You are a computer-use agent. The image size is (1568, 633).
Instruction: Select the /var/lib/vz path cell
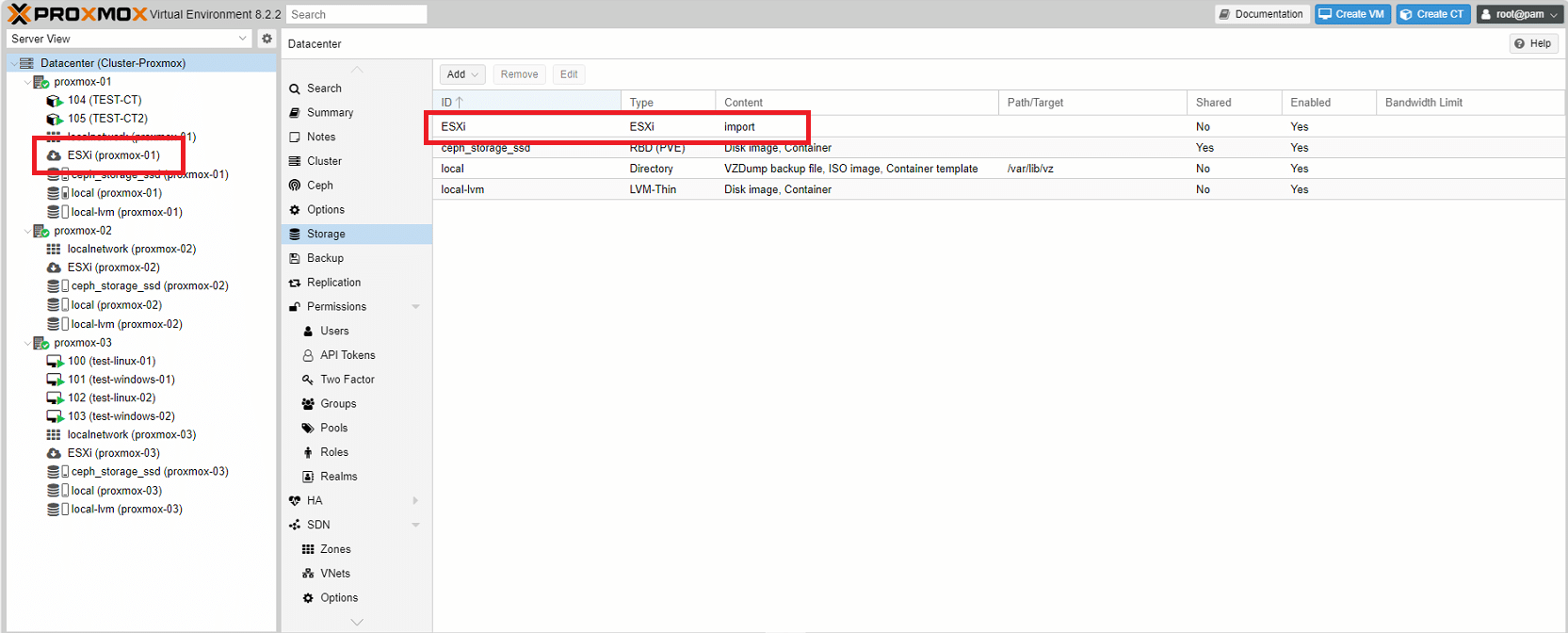(1092, 169)
